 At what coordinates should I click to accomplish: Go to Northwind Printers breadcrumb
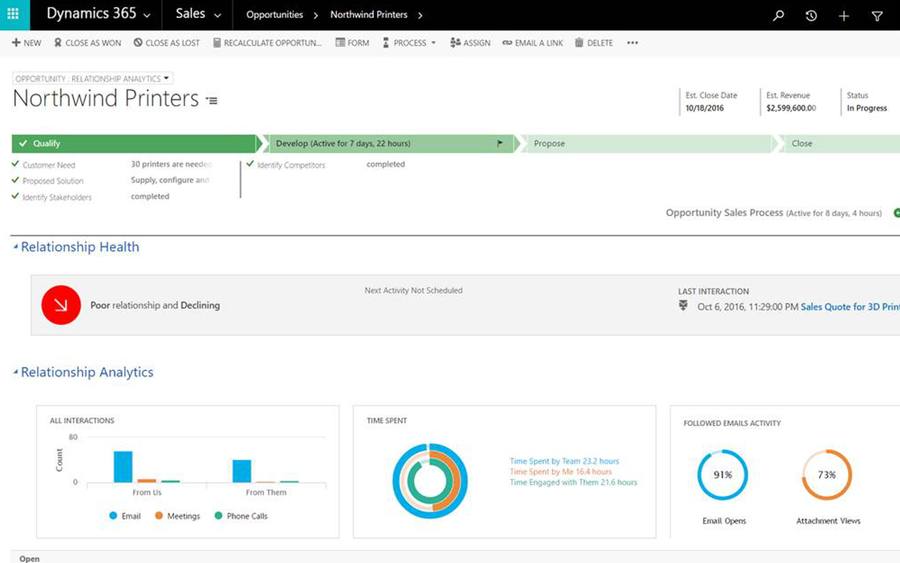coord(368,14)
